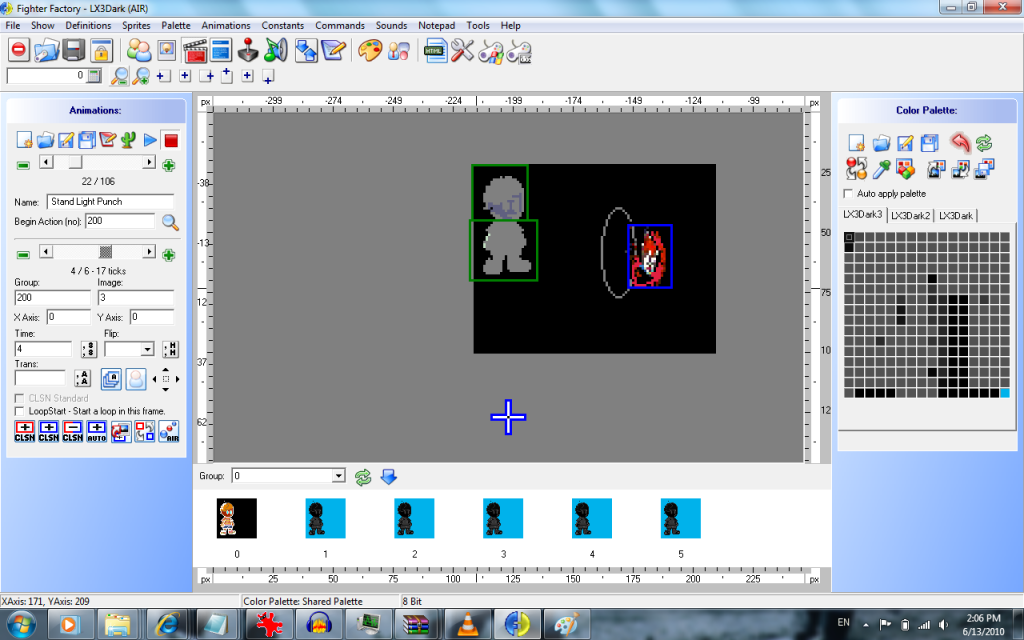Open the Animations menu
The width and height of the screenshot is (1024, 640).
click(225, 25)
